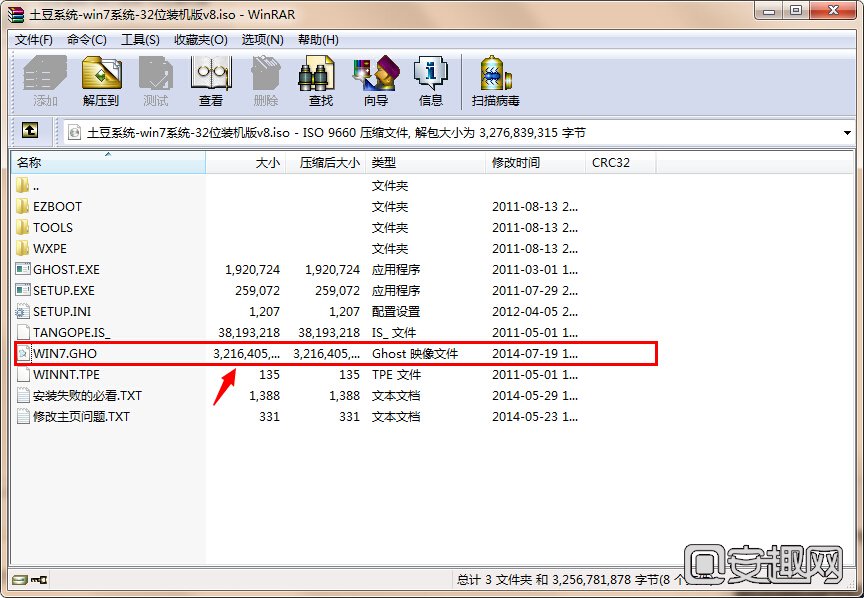Select the EZBOOT folder
864x598 pixels.
click(57, 207)
